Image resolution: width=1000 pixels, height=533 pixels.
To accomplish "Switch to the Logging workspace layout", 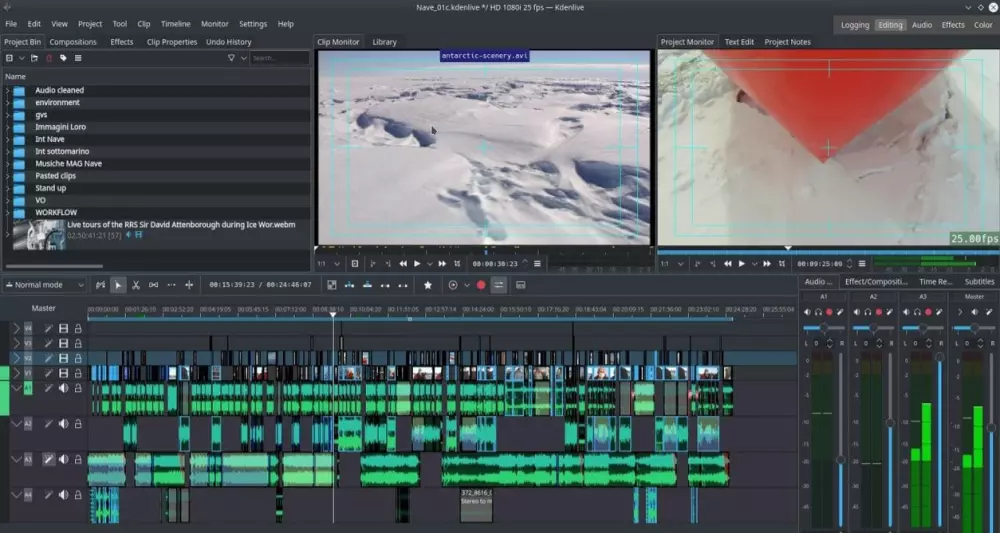I will click(x=855, y=25).
